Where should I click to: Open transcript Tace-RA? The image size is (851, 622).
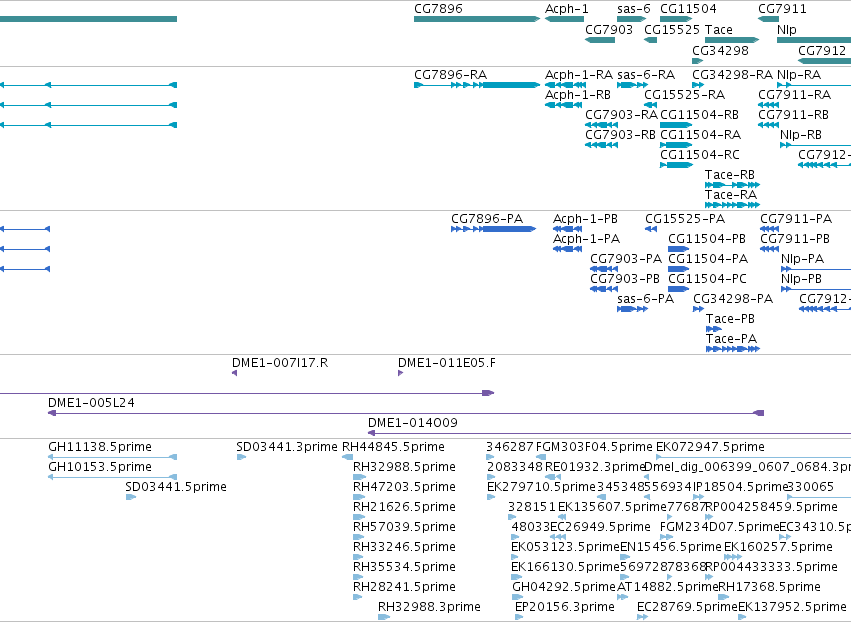[x=731, y=195]
